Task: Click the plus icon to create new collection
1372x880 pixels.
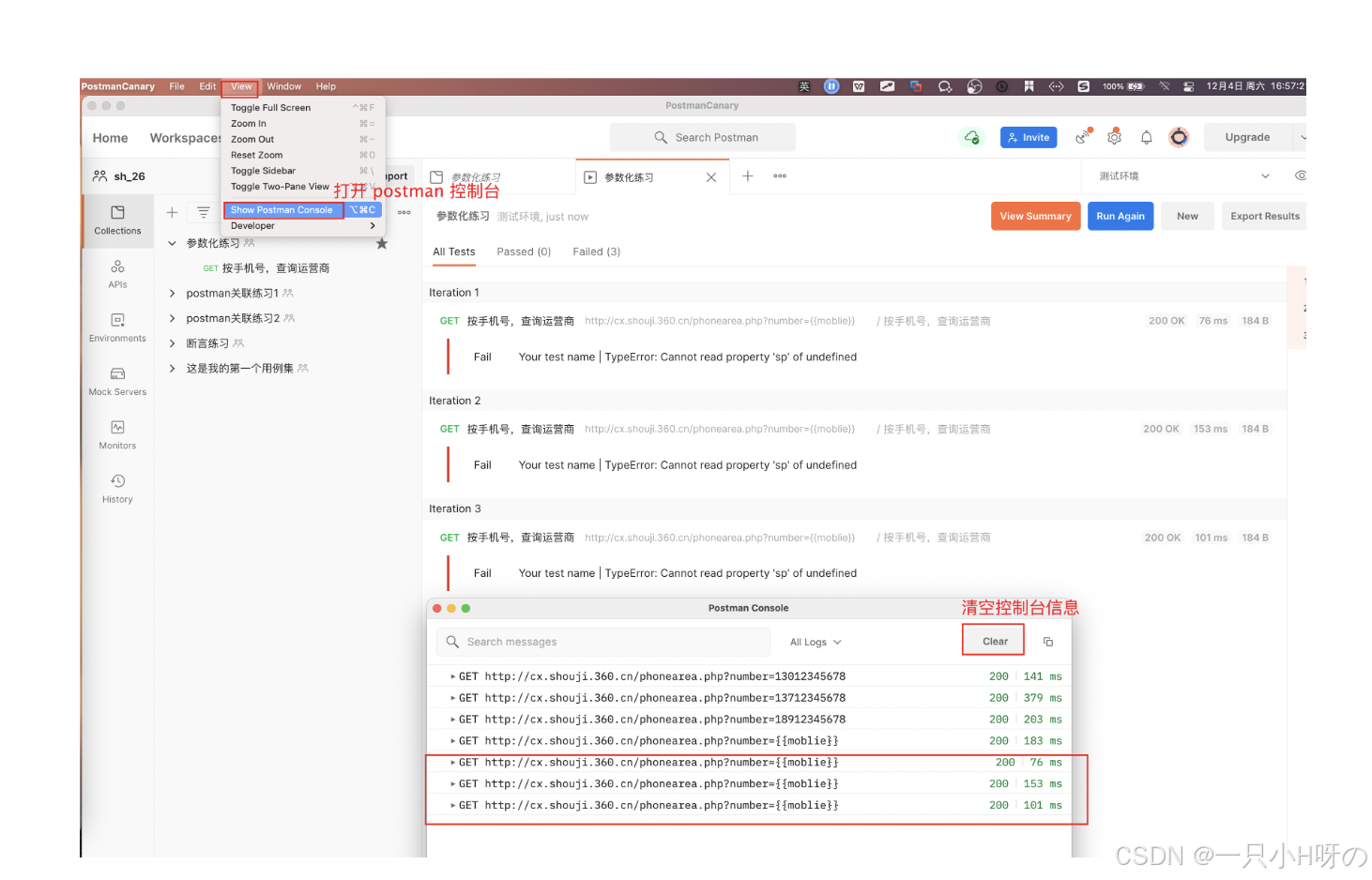Action: 172,213
